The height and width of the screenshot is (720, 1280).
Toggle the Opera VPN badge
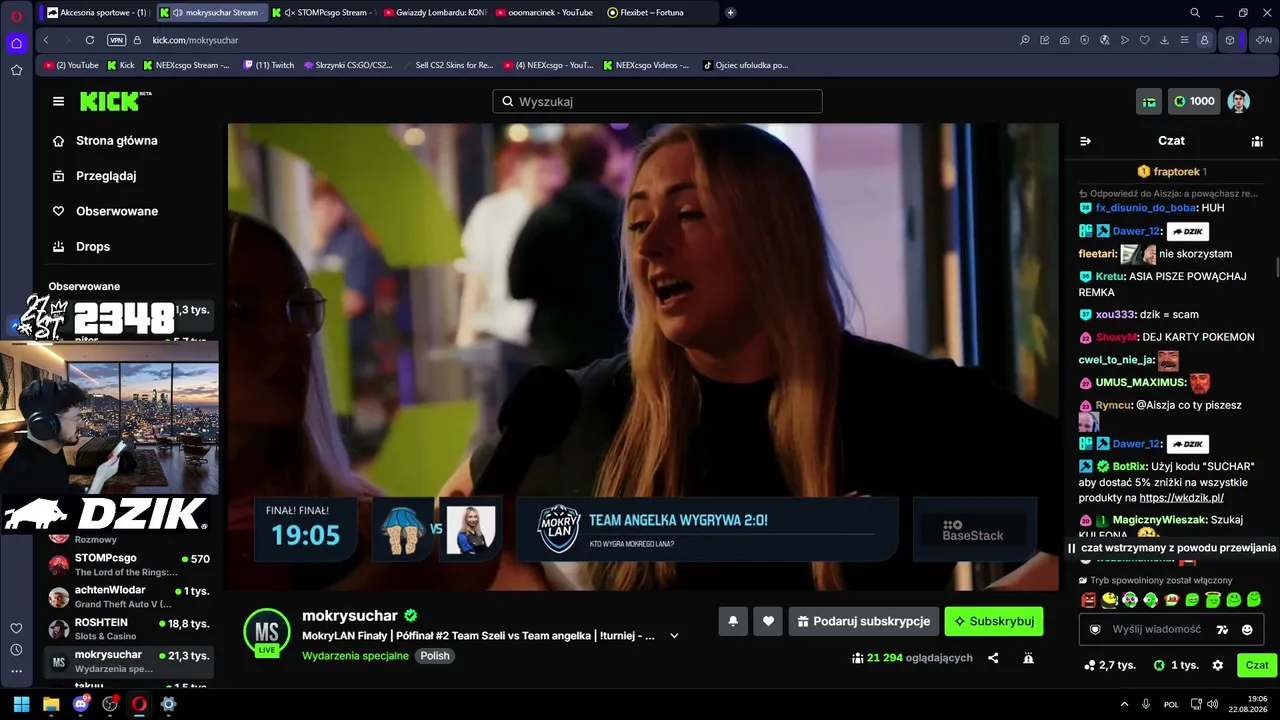pyautogui.click(x=116, y=40)
